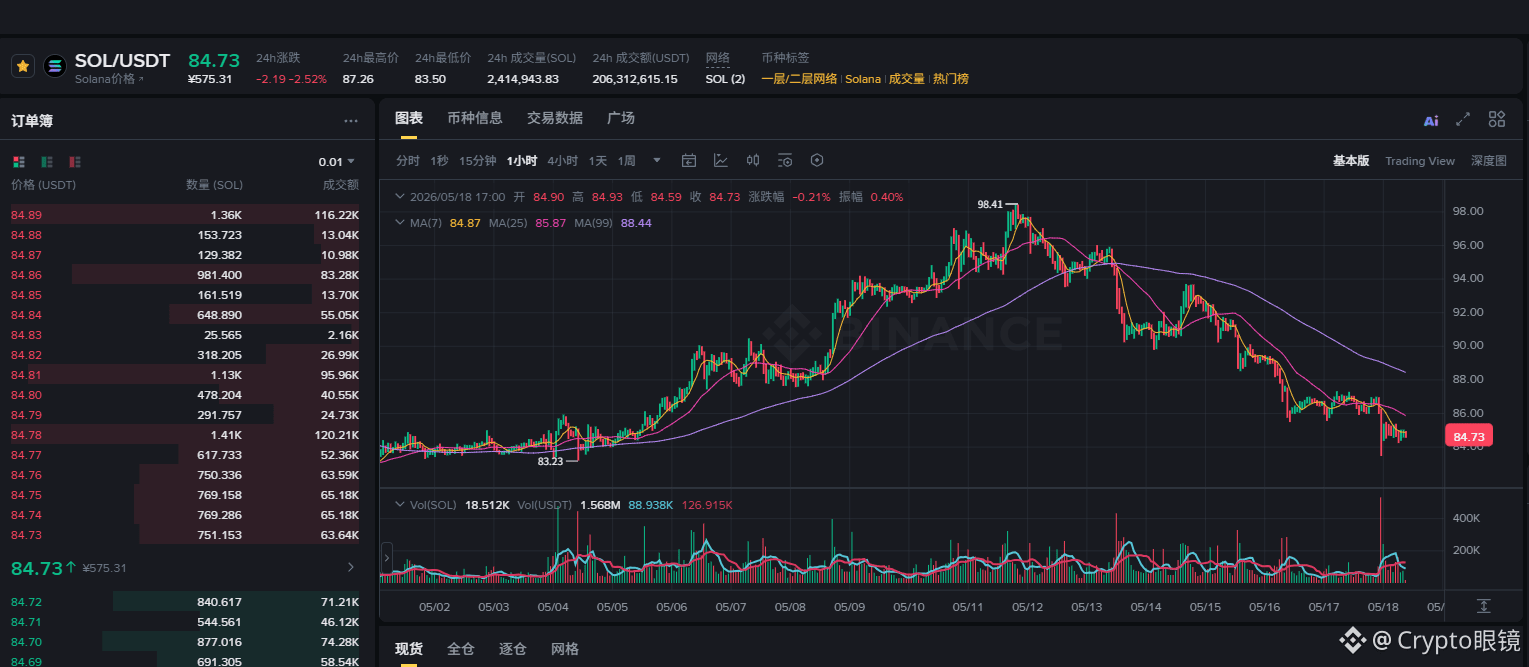Switch to 全仓 margin tab
The width and height of the screenshot is (1529, 667).
point(461,649)
